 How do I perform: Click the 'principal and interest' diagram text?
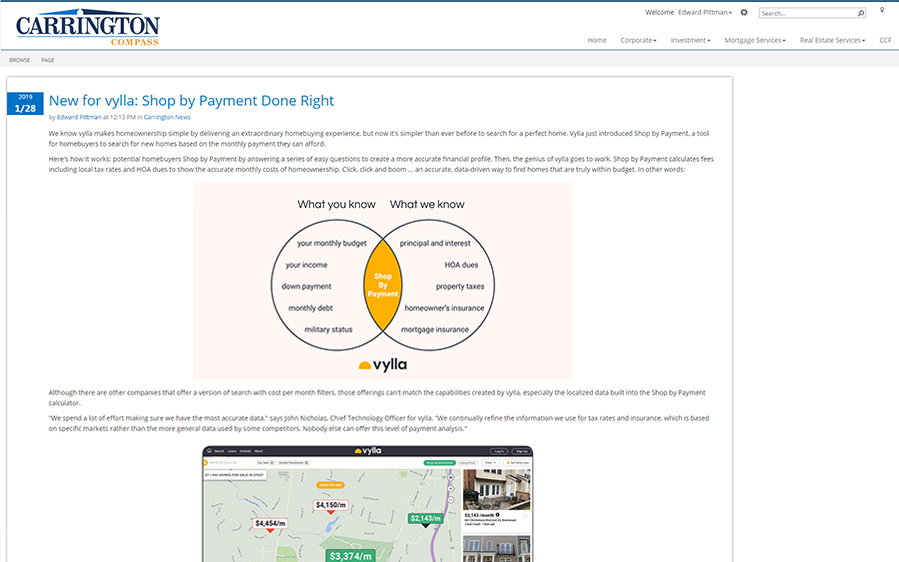[435, 243]
